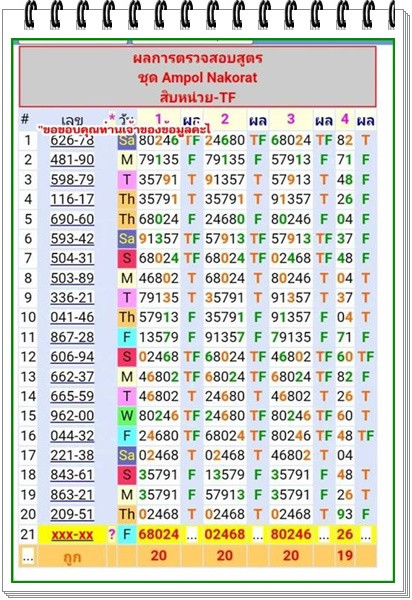Click the '...' cell at the start of the totals row

tap(28, 557)
